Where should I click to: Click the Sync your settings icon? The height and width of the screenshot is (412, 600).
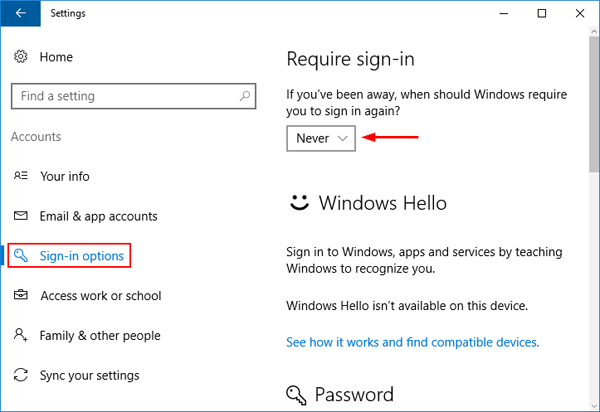point(21,376)
